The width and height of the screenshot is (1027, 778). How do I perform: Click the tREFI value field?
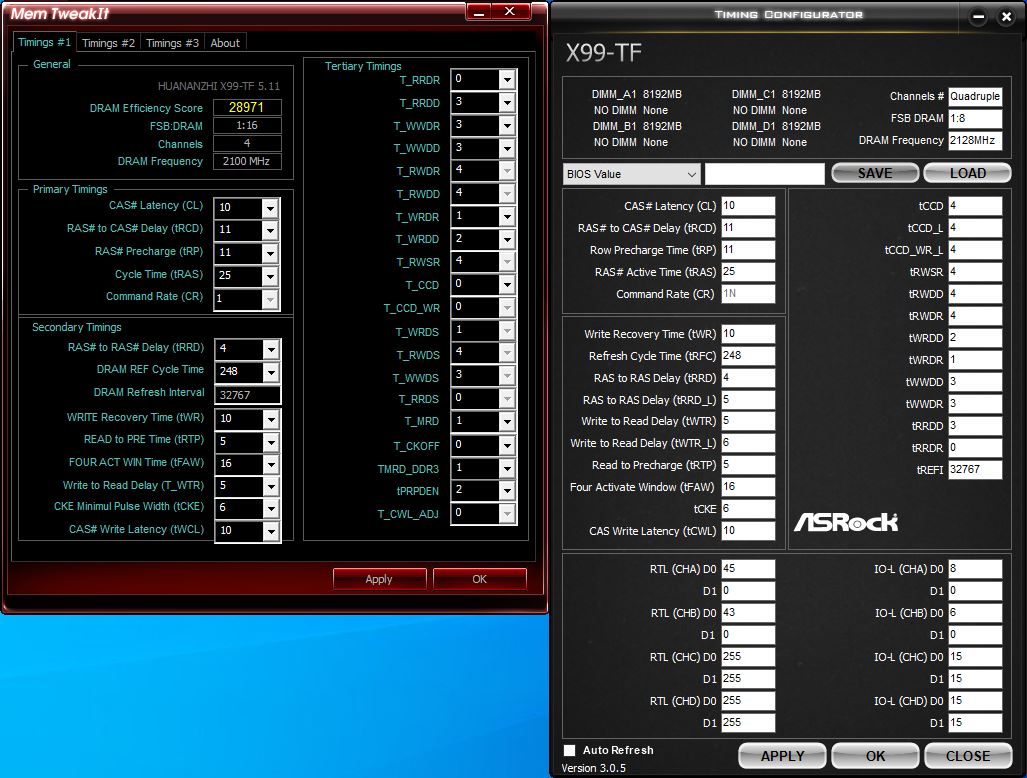coord(975,470)
